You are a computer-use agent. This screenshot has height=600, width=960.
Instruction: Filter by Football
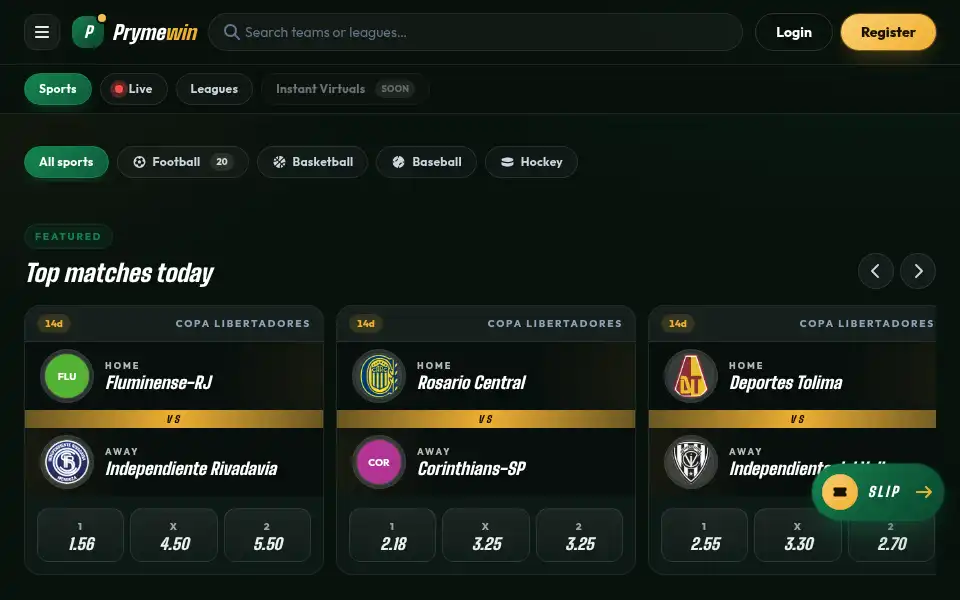[x=182, y=162]
